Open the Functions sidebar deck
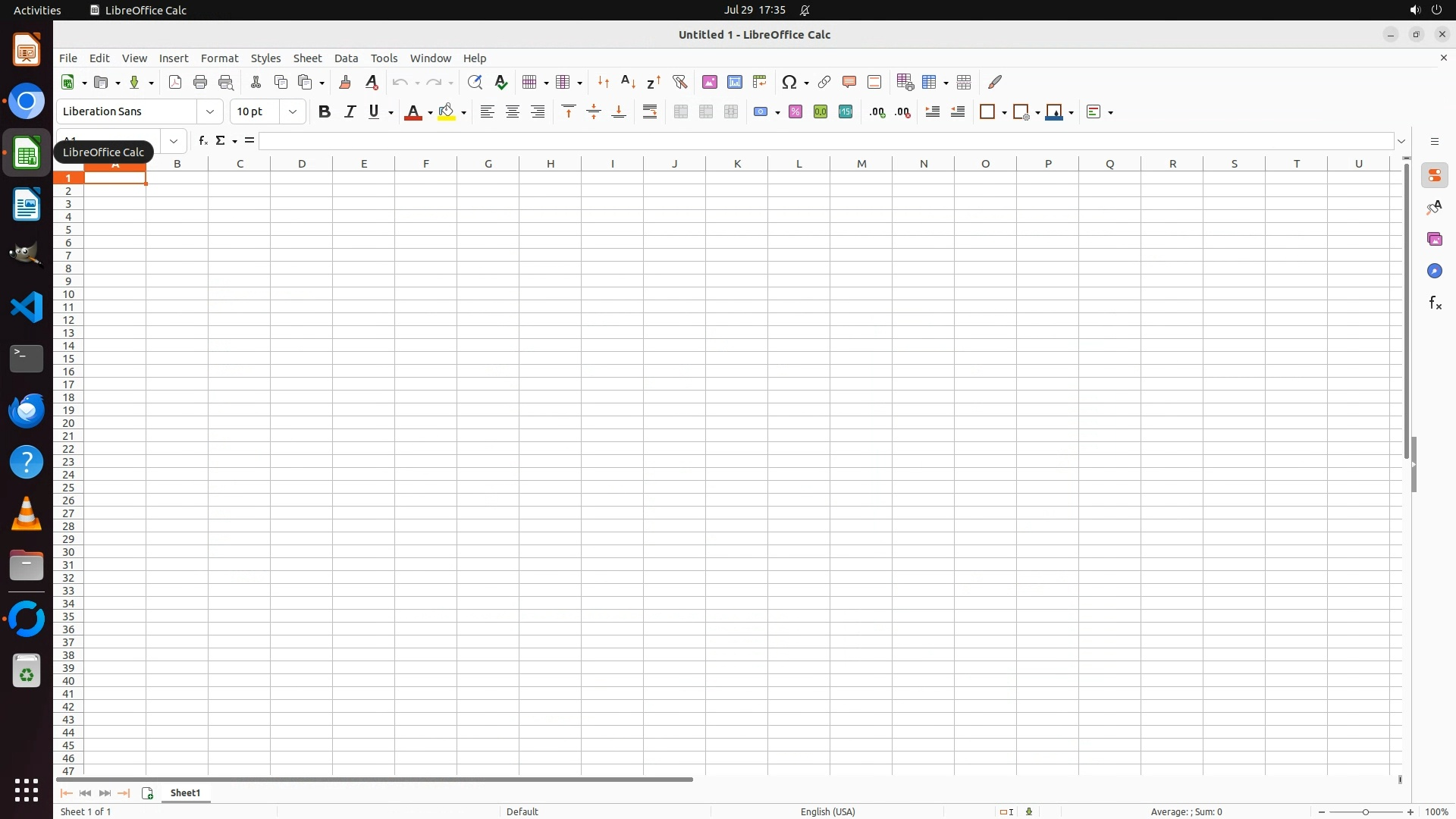This screenshot has width=1456, height=819. point(1435,303)
